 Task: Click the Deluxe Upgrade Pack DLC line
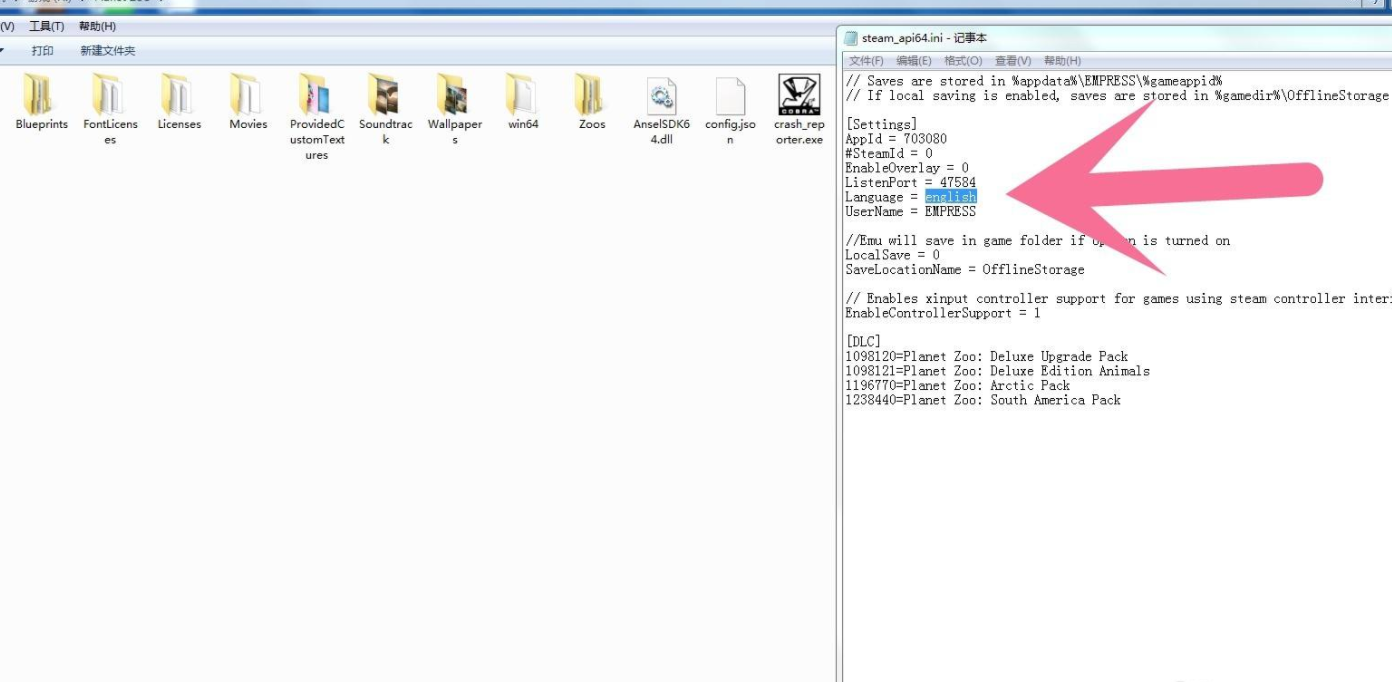coord(986,356)
